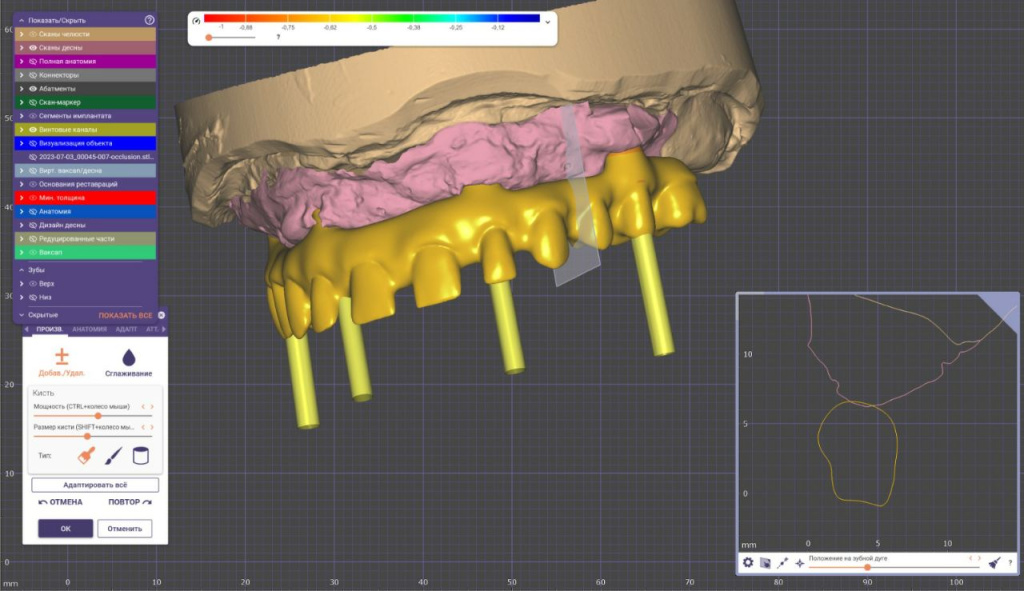Switch to the АНАТОМИЯ tab
This screenshot has width=1024, height=591.
(x=89, y=329)
